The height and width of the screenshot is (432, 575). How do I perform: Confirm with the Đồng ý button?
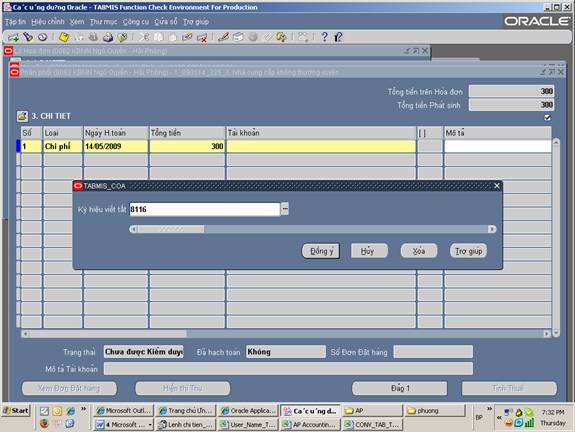click(x=321, y=251)
